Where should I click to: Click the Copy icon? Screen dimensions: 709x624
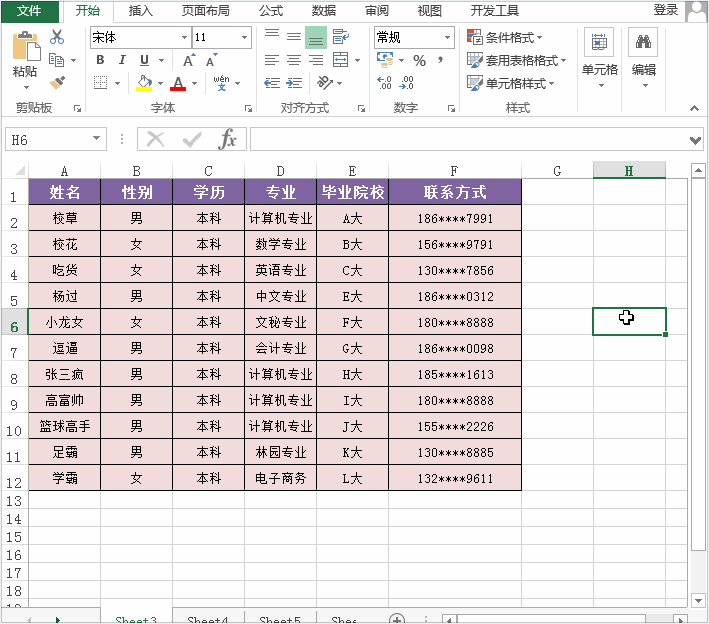pyautogui.click(x=57, y=60)
